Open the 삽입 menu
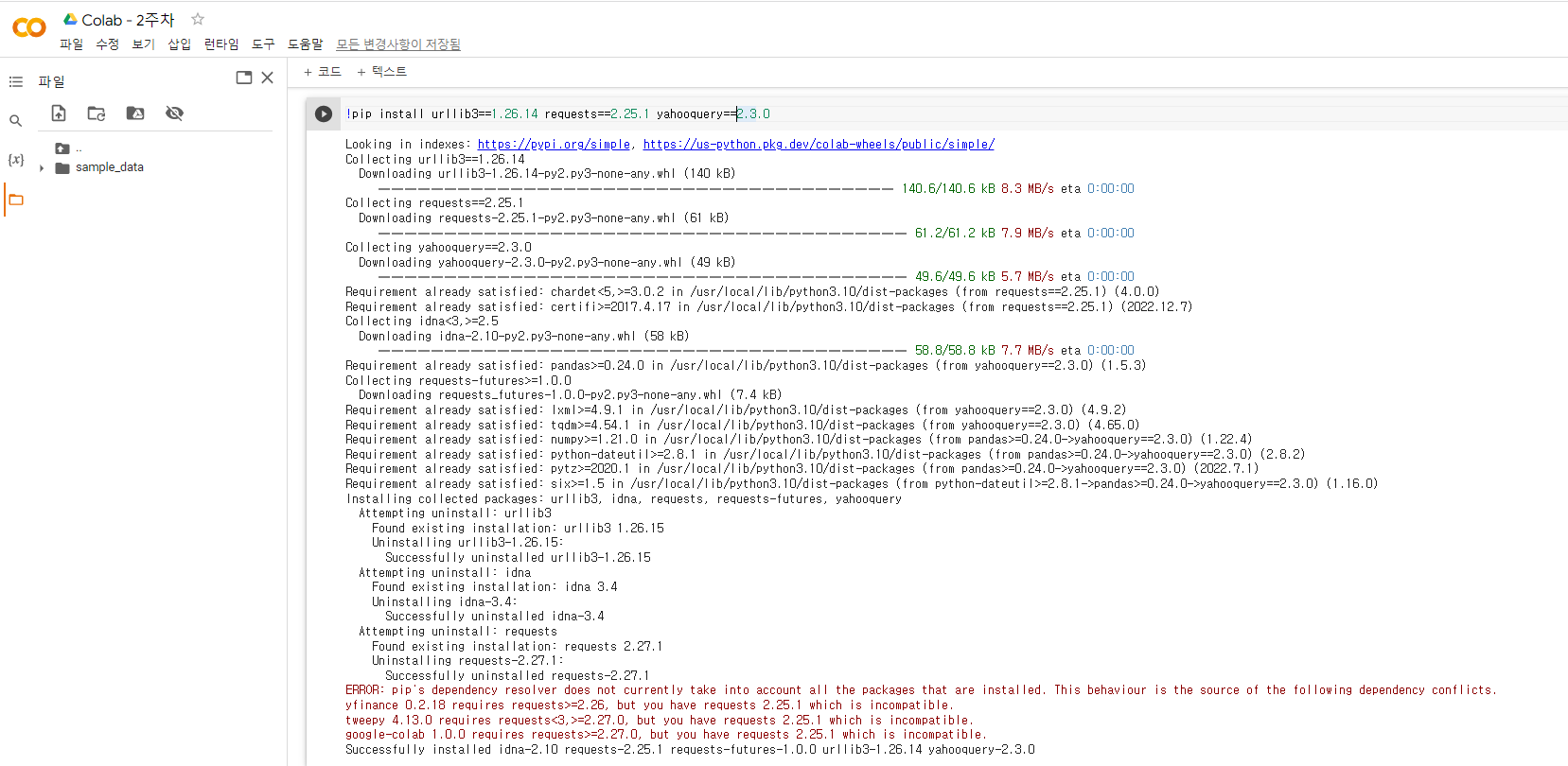This screenshot has width=1568, height=766. tap(179, 44)
